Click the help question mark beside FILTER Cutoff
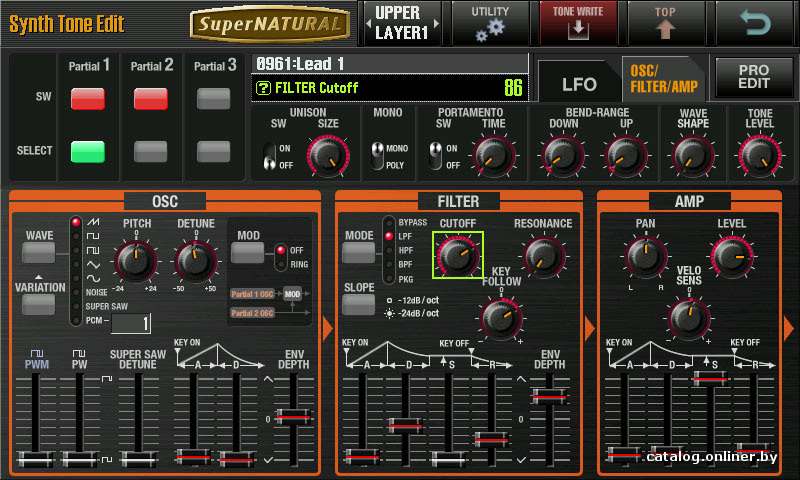This screenshot has width=800, height=480. coord(263,88)
